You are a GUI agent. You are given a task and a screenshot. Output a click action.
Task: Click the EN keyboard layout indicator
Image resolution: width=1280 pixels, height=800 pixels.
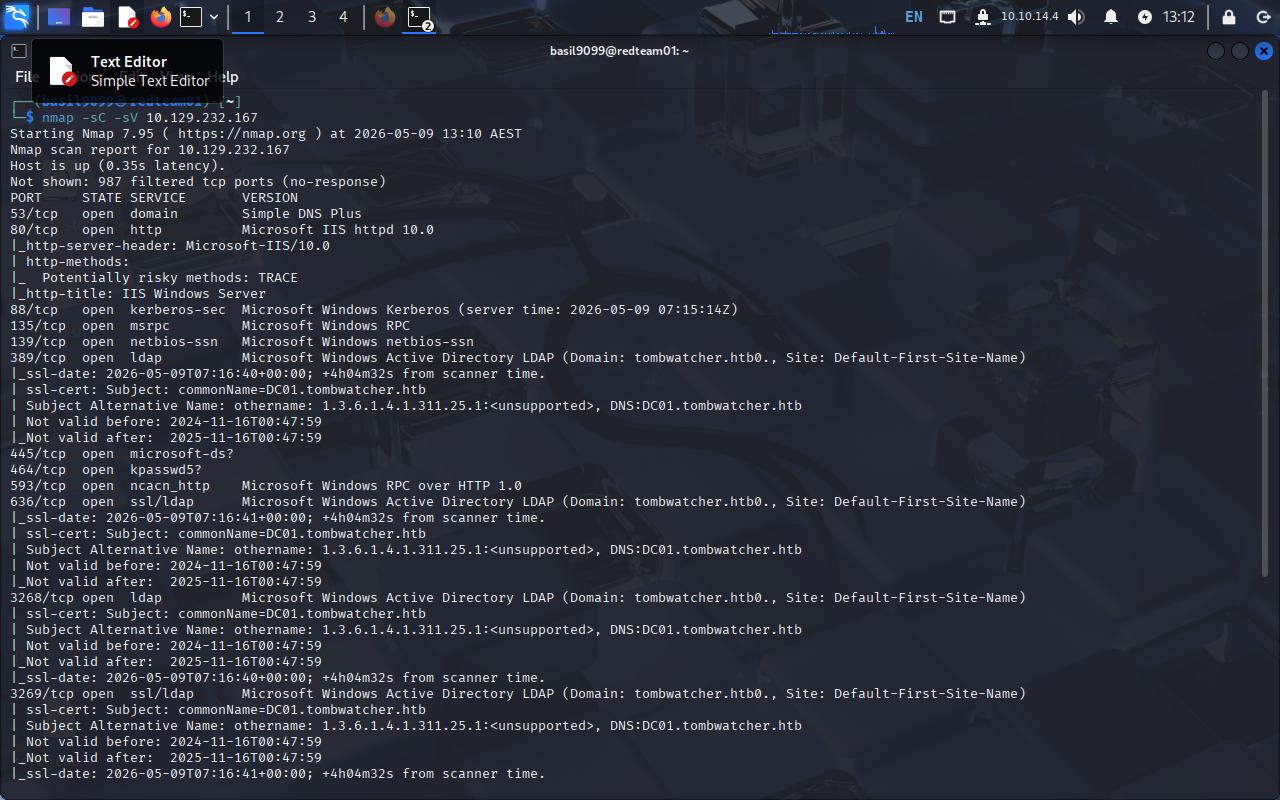pyautogui.click(x=914, y=17)
